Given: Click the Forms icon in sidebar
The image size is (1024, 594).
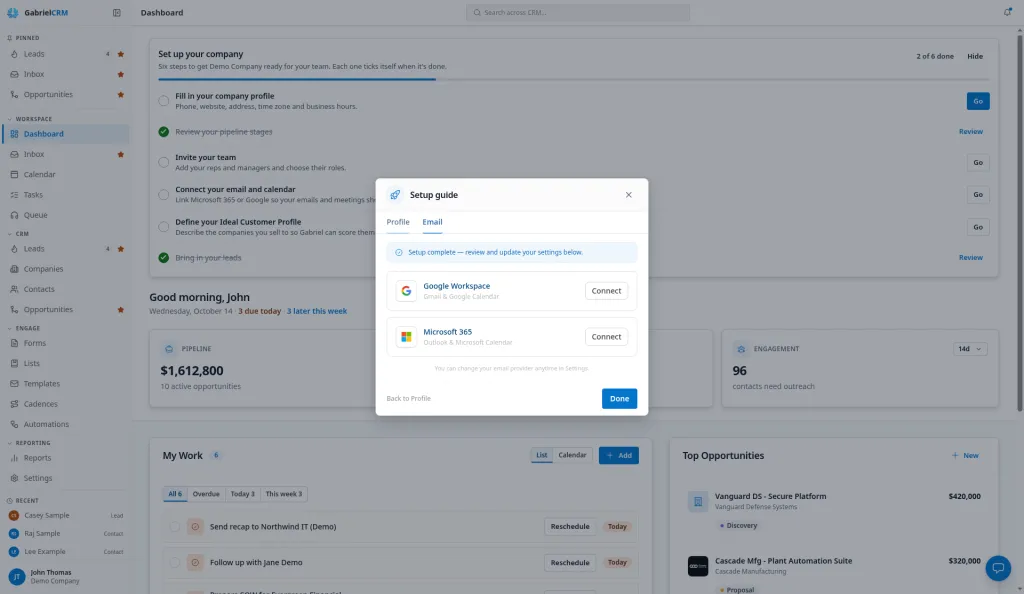Looking at the screenshot, I should point(14,343).
